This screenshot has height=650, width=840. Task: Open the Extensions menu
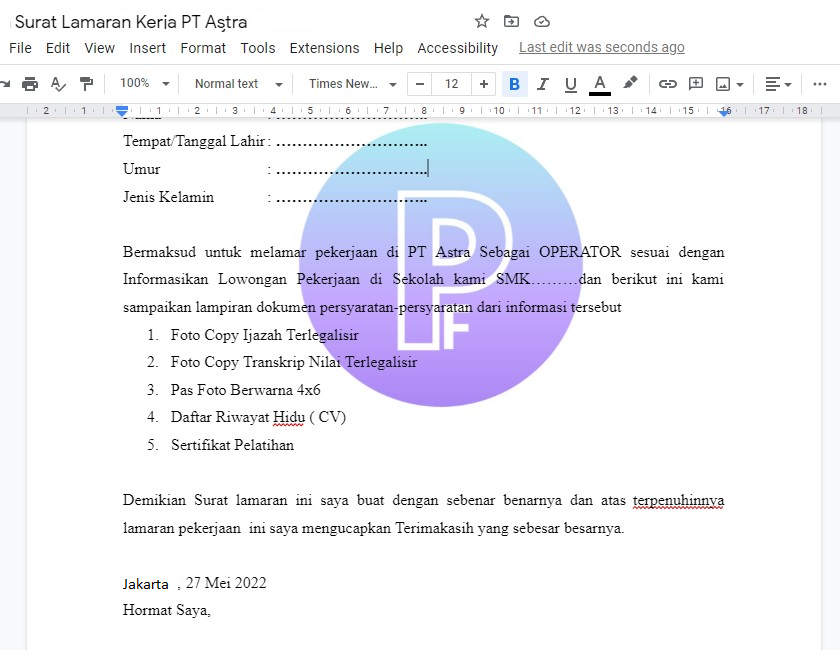(x=325, y=48)
